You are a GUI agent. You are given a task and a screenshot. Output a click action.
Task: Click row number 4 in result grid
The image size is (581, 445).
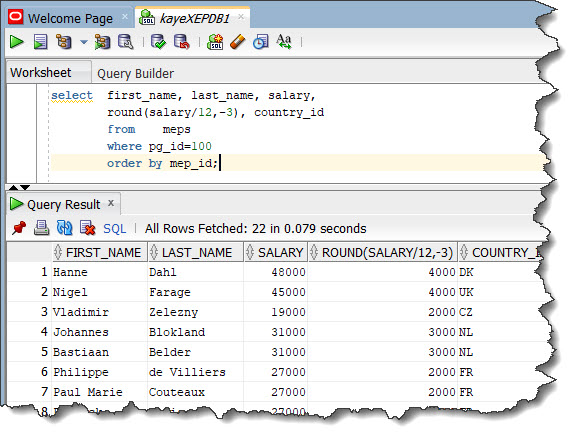(44, 331)
